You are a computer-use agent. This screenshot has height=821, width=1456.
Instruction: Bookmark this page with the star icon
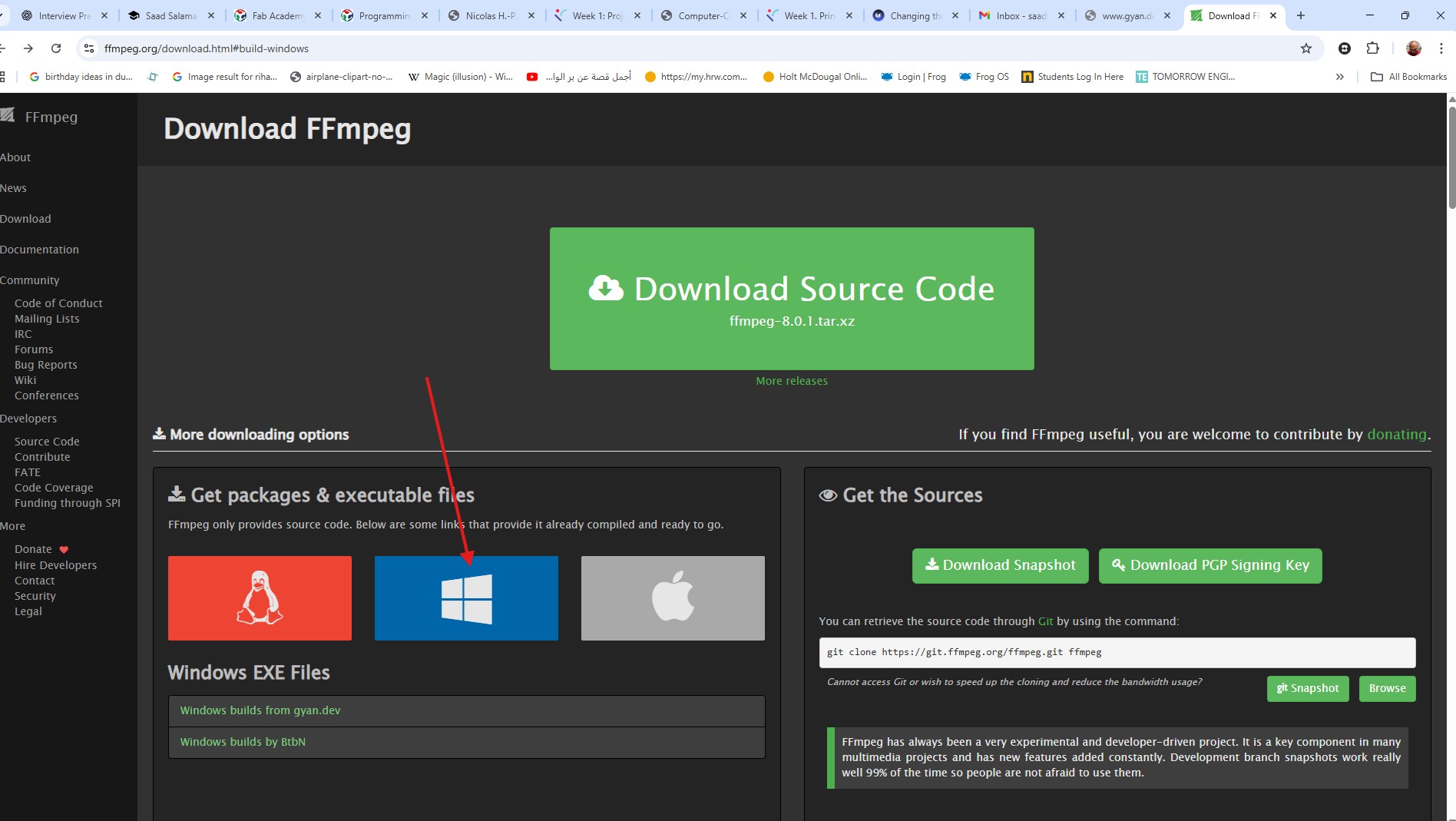click(1306, 48)
